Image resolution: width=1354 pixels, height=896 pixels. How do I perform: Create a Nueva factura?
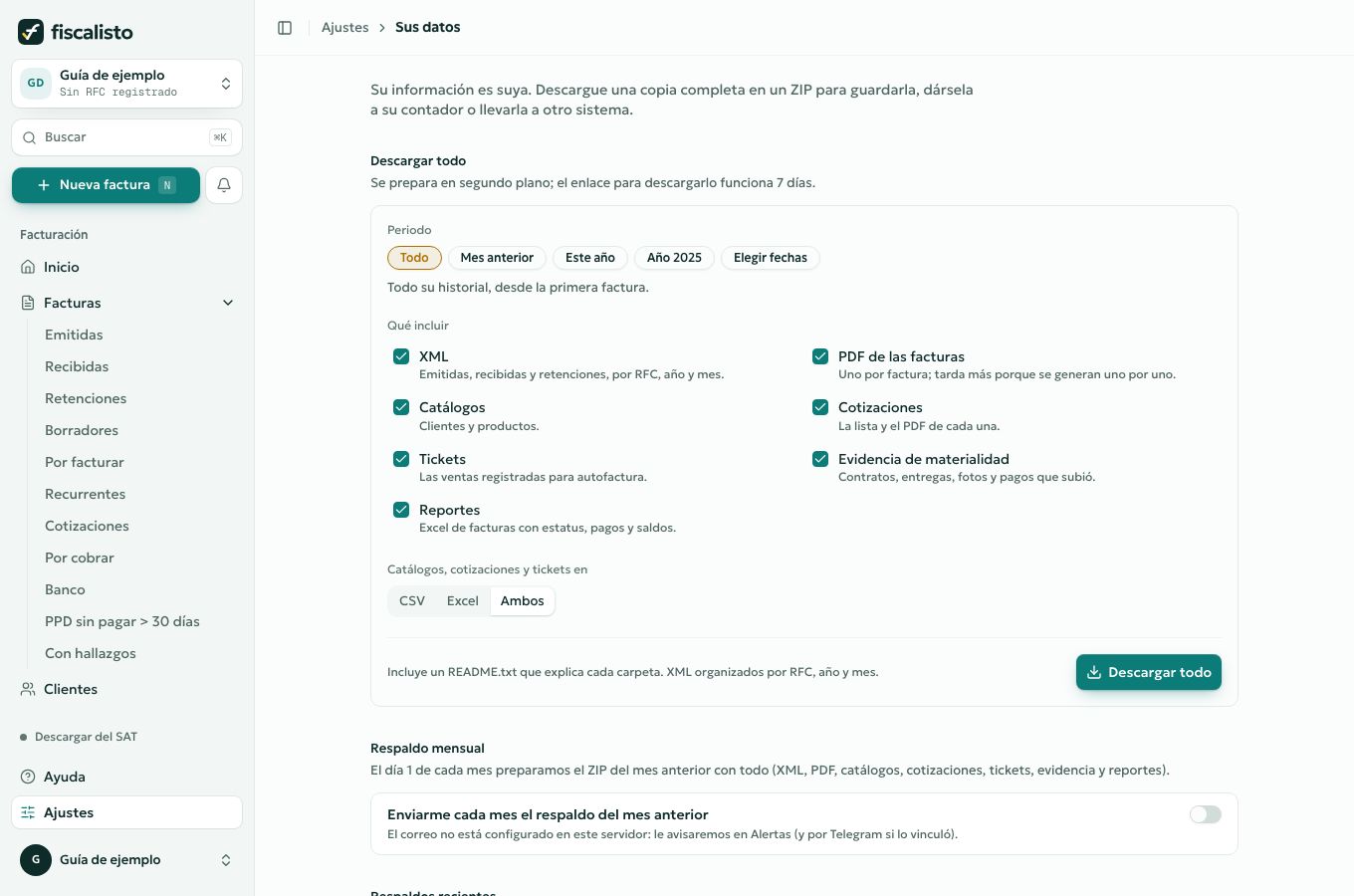pos(106,185)
